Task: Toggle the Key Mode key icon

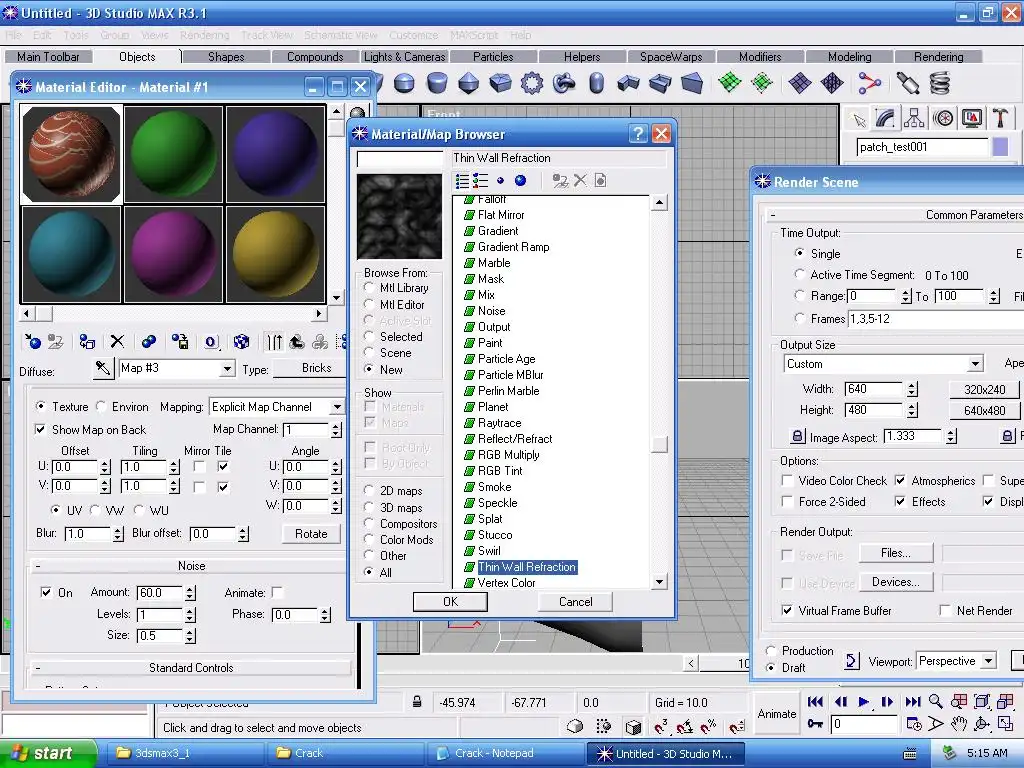Action: coord(815,724)
